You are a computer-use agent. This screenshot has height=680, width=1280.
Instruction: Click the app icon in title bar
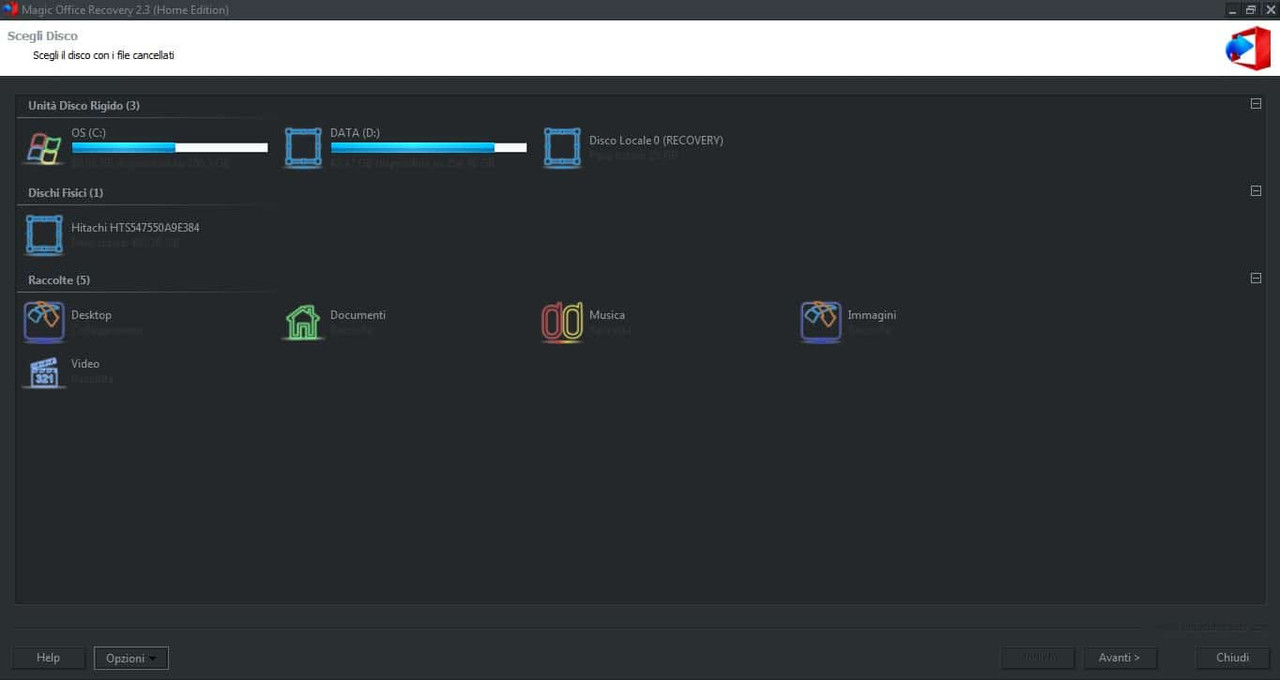pos(10,10)
